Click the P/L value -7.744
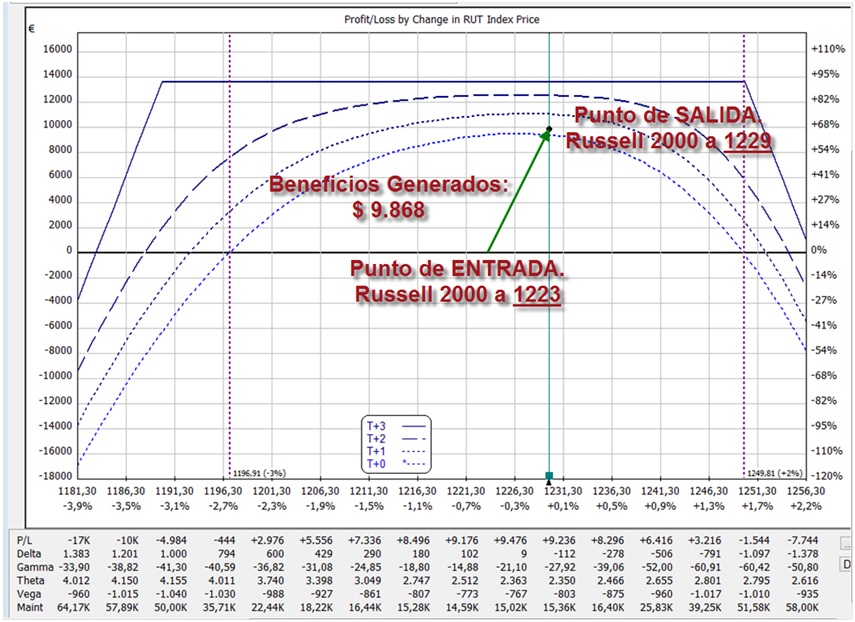Screen dimensions: 855x622 (x=803, y=540)
